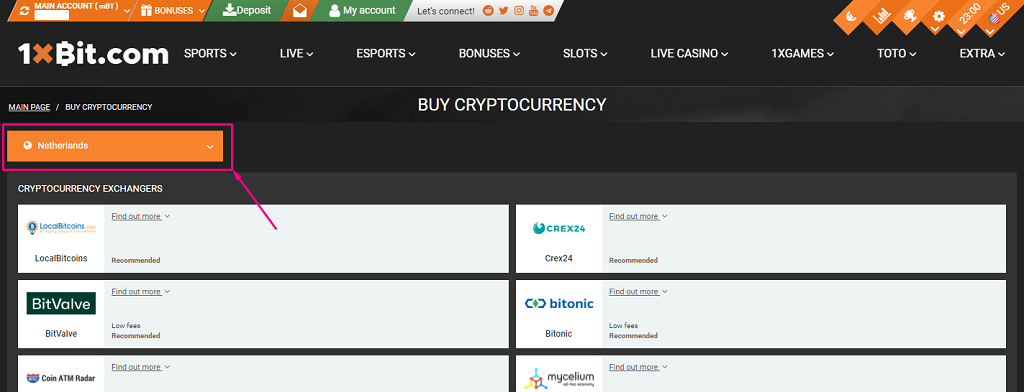Screen dimensions: 1024x392
Task: Click the Crex24 logo
Action: (559, 228)
